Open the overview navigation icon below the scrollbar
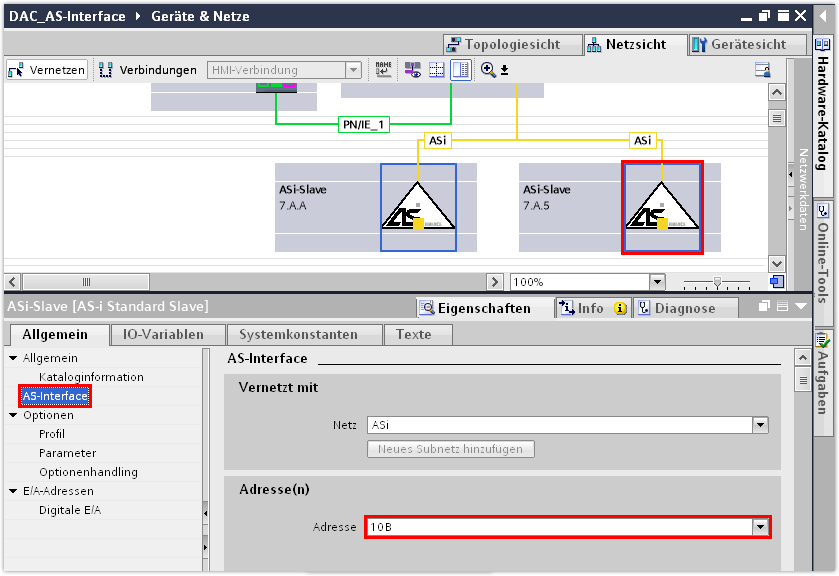Image resolution: width=839 pixels, height=576 pixels. (776, 282)
